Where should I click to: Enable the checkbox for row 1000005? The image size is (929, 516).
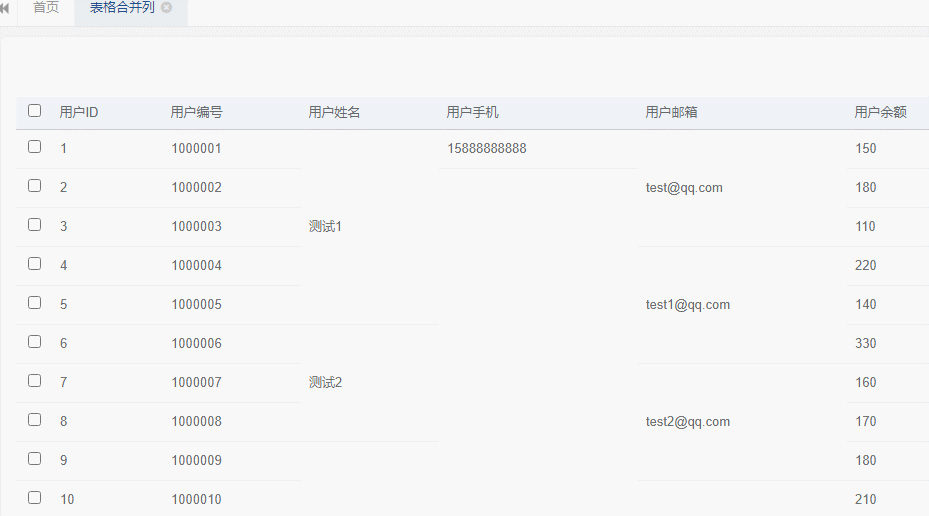click(34, 303)
